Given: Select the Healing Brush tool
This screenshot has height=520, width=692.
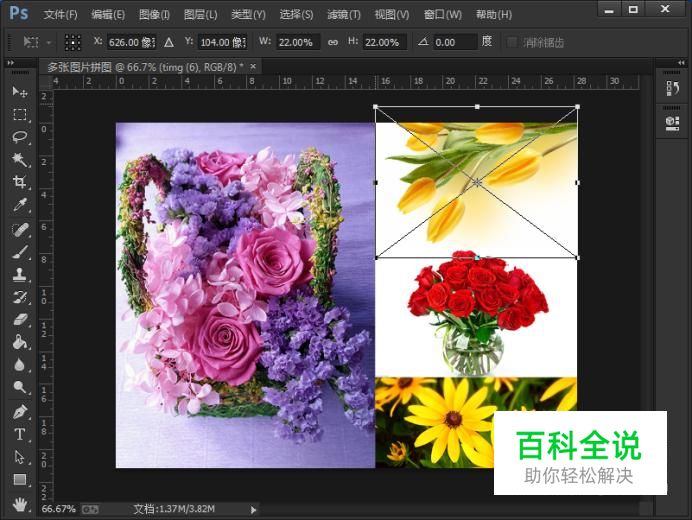Looking at the screenshot, I should [x=19, y=230].
